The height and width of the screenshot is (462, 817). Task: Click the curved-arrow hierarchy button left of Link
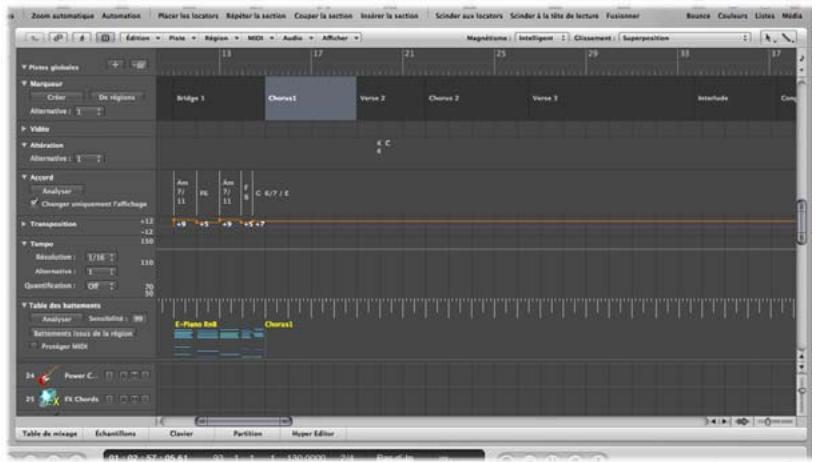click(x=34, y=38)
